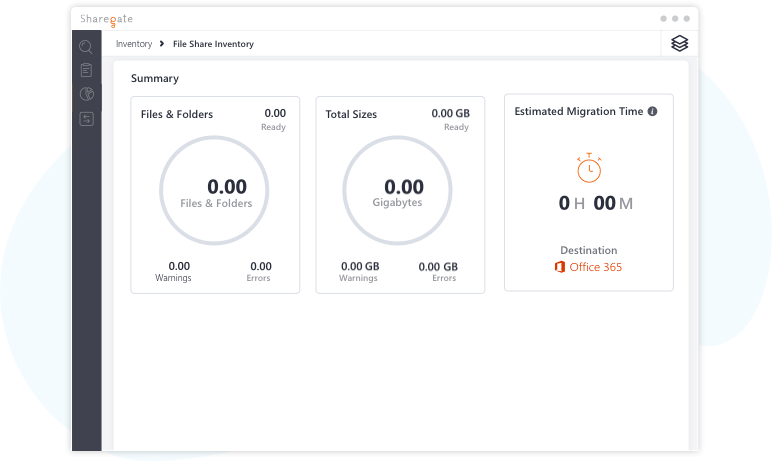Image resolution: width=772 pixels, height=461 pixels.
Task: Click the Gigabytes circular gauge
Action: (x=397, y=191)
